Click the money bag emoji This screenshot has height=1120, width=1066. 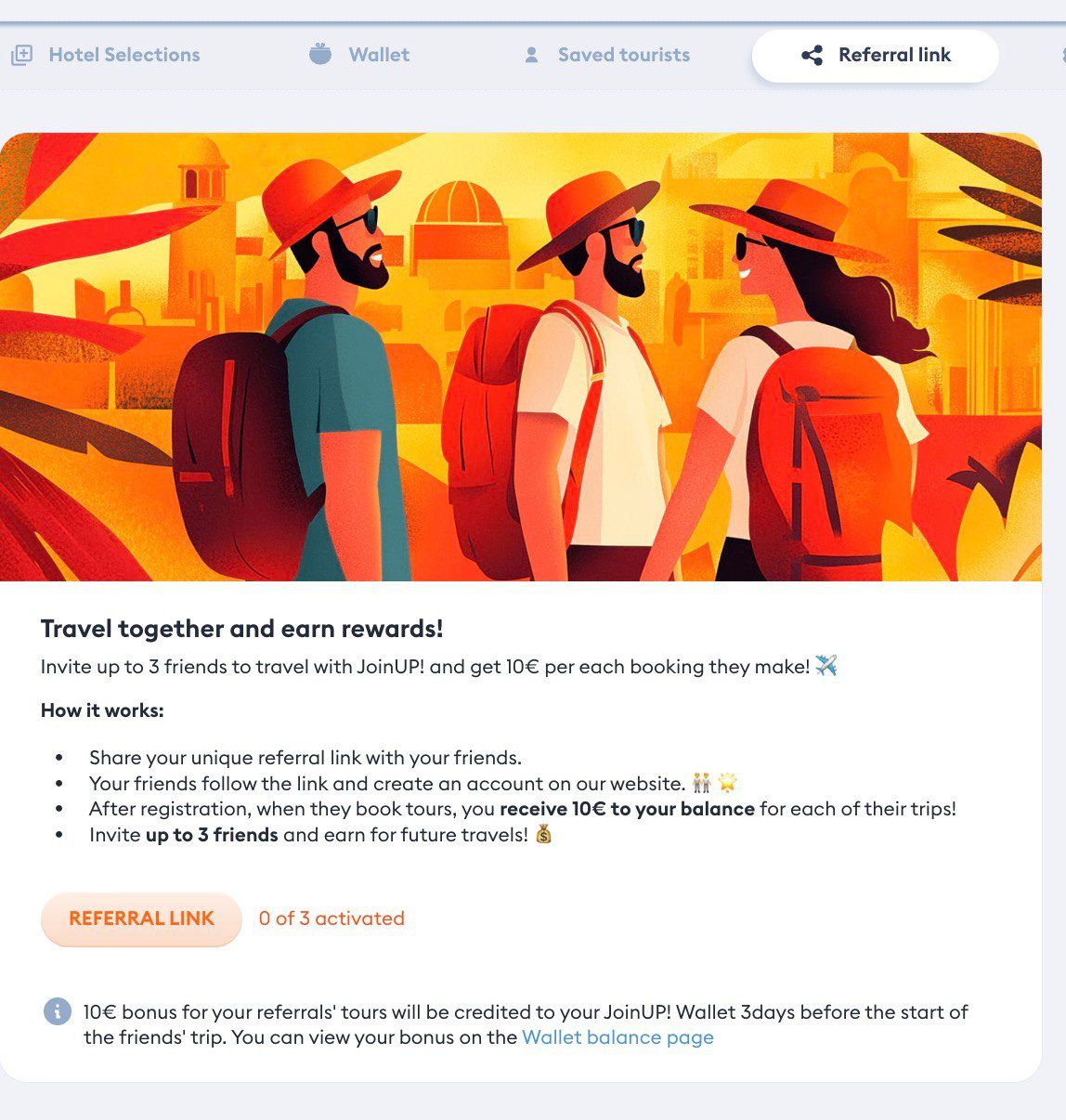click(x=543, y=834)
